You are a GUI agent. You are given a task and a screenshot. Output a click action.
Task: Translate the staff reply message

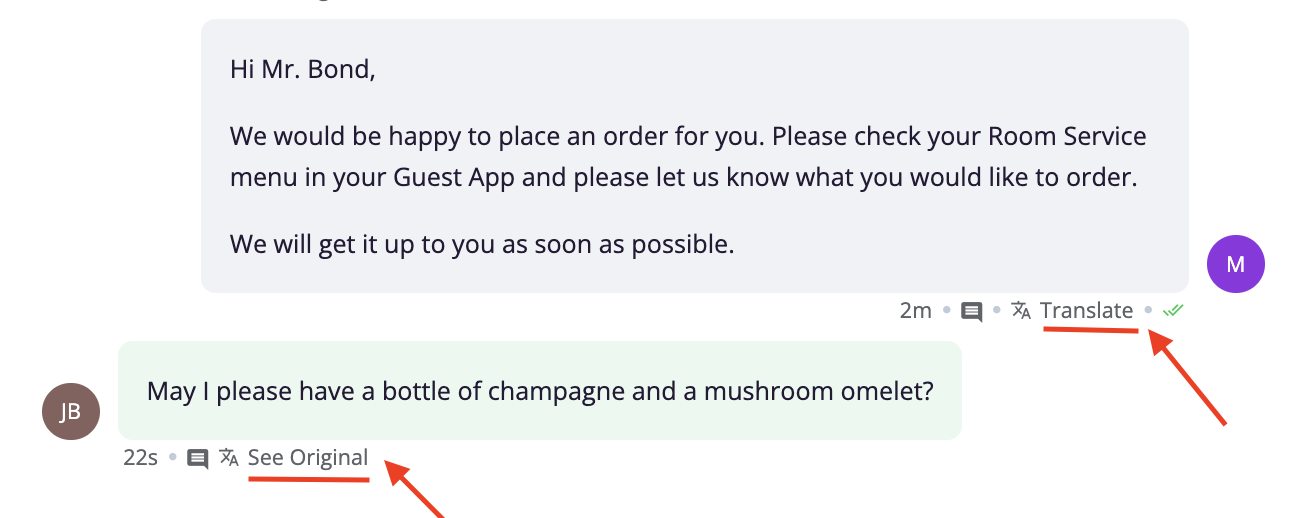[1087, 310]
